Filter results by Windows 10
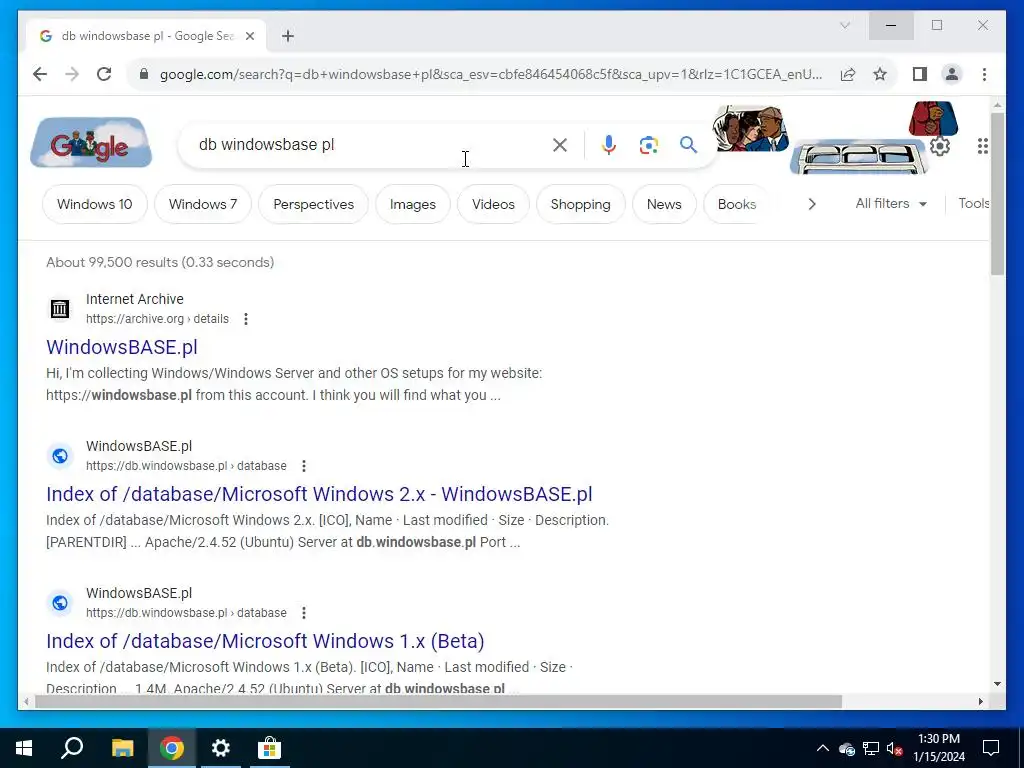The height and width of the screenshot is (768, 1024). (x=95, y=204)
